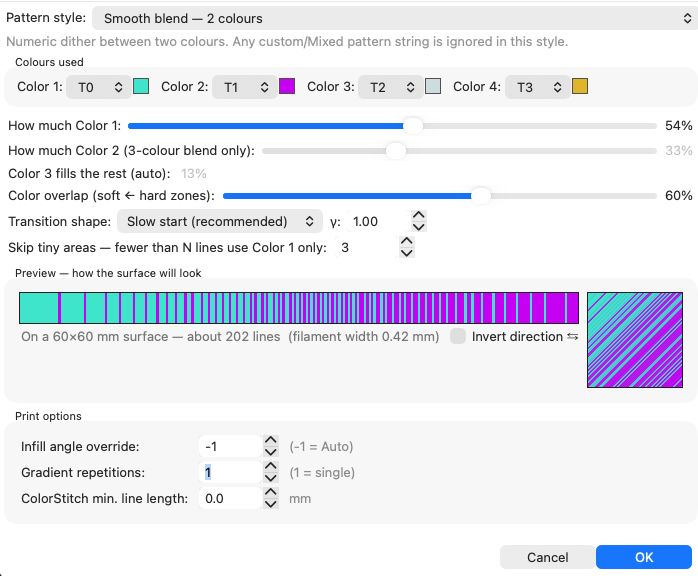Open the Color 1 T0 selector
This screenshot has height=576, width=698.
pos(98,87)
